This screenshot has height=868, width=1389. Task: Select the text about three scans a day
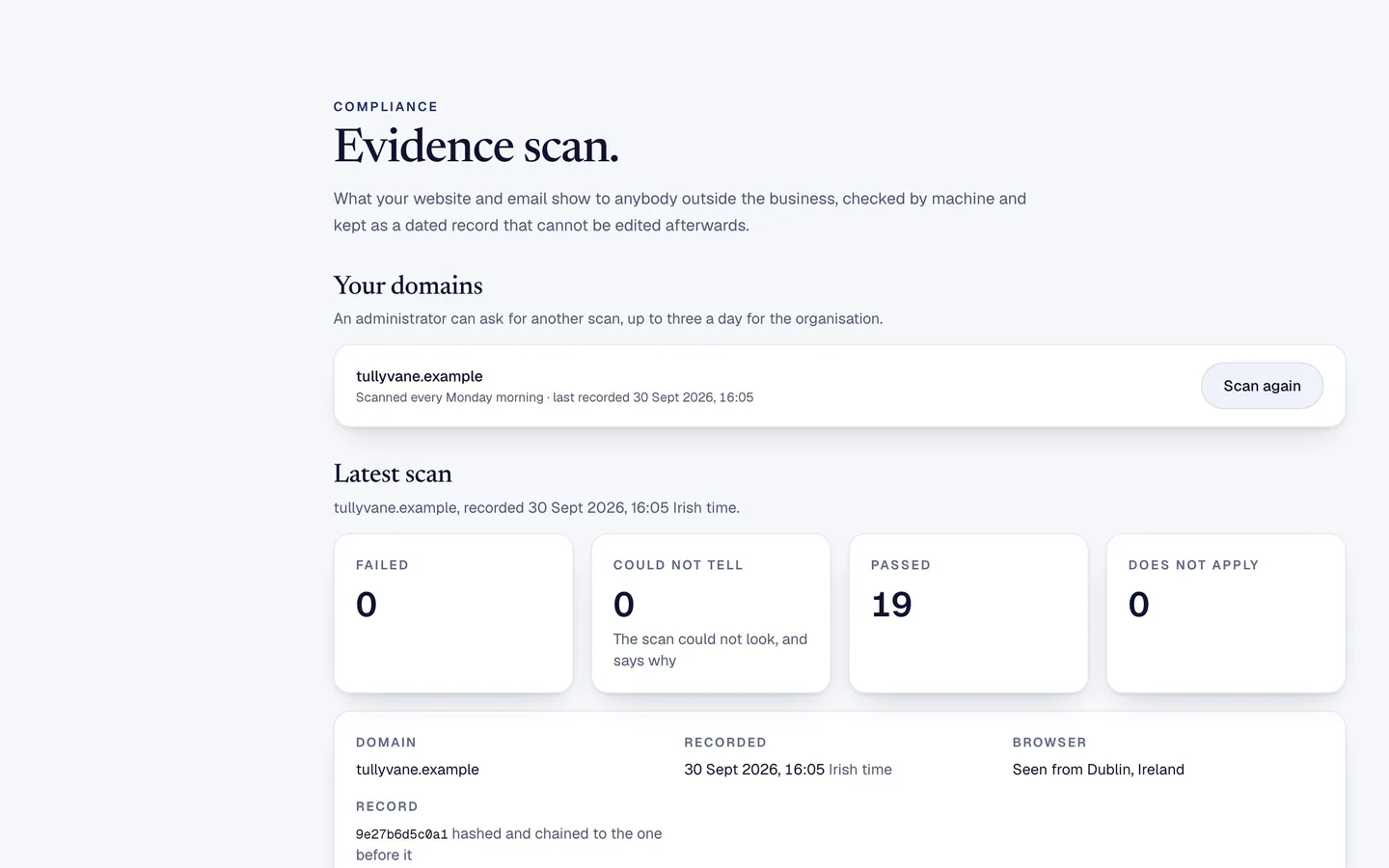tap(608, 319)
